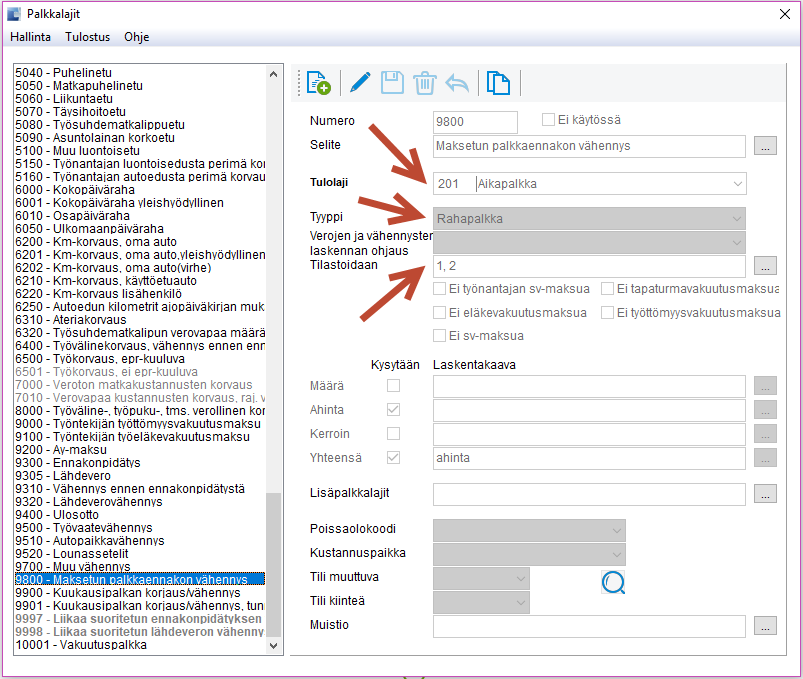
Task: Click the Yhteensä formula field with ahinta
Action: click(589, 458)
